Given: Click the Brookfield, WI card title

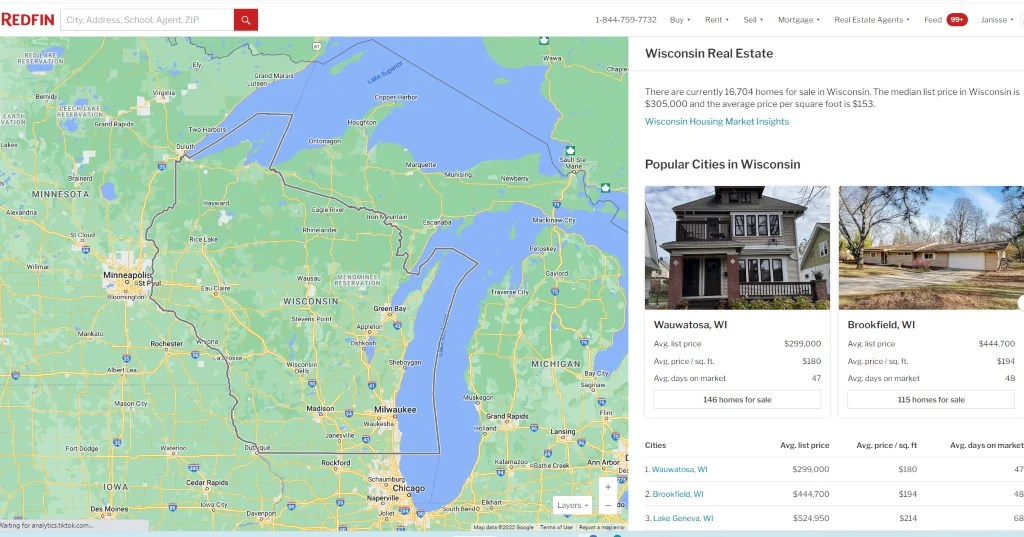Looking at the screenshot, I should (881, 325).
